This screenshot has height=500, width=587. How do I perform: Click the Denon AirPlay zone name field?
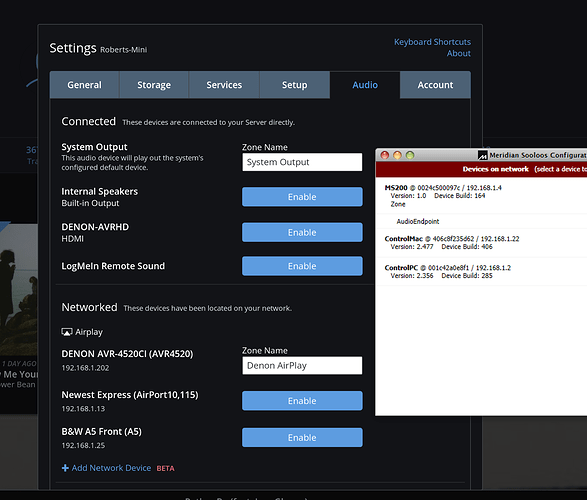(x=302, y=365)
